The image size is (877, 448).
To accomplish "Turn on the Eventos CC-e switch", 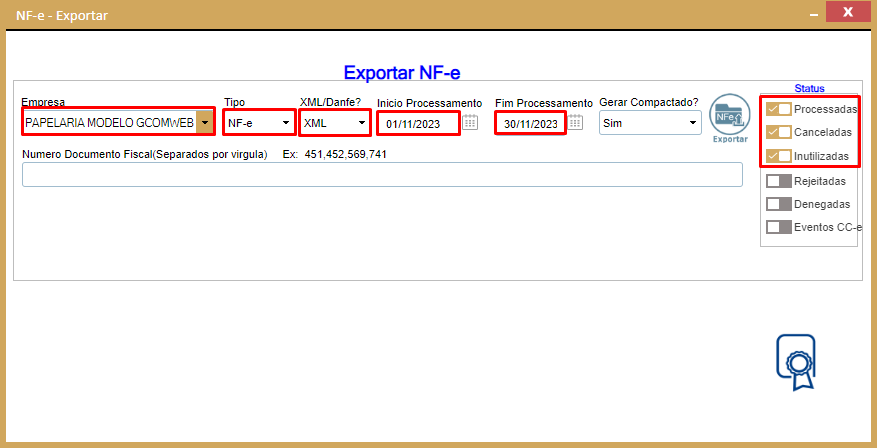I will point(778,227).
